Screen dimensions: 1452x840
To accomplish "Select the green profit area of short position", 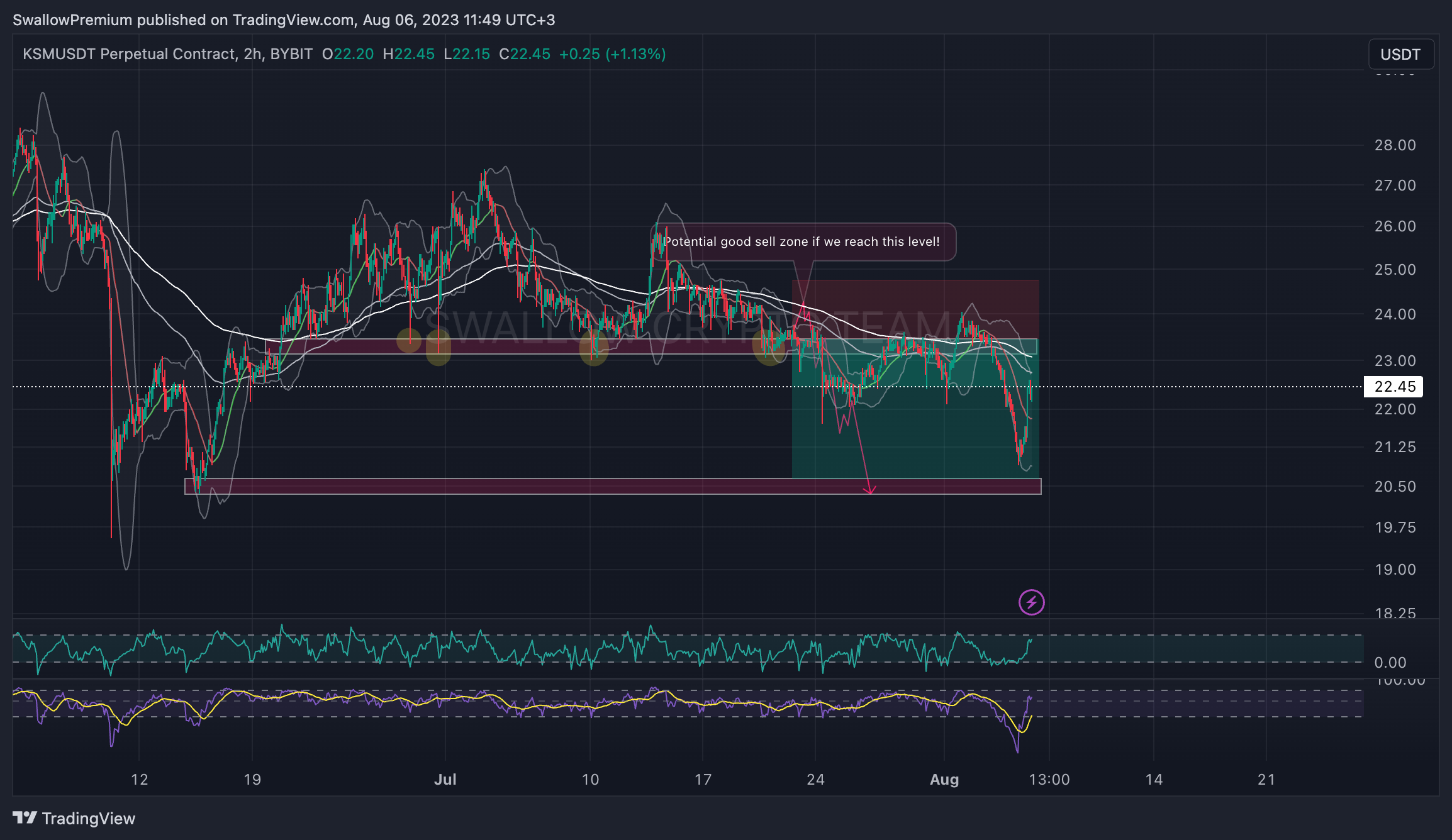I will [915, 409].
